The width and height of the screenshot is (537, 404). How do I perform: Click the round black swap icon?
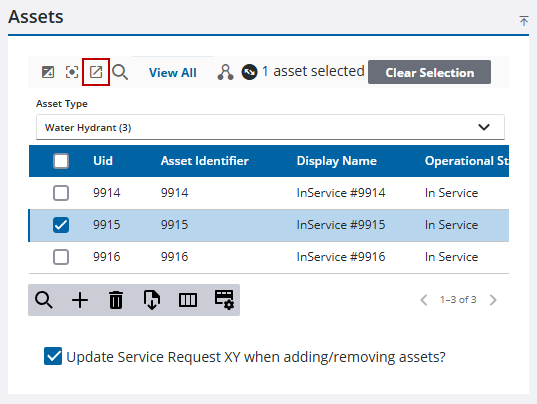249,72
